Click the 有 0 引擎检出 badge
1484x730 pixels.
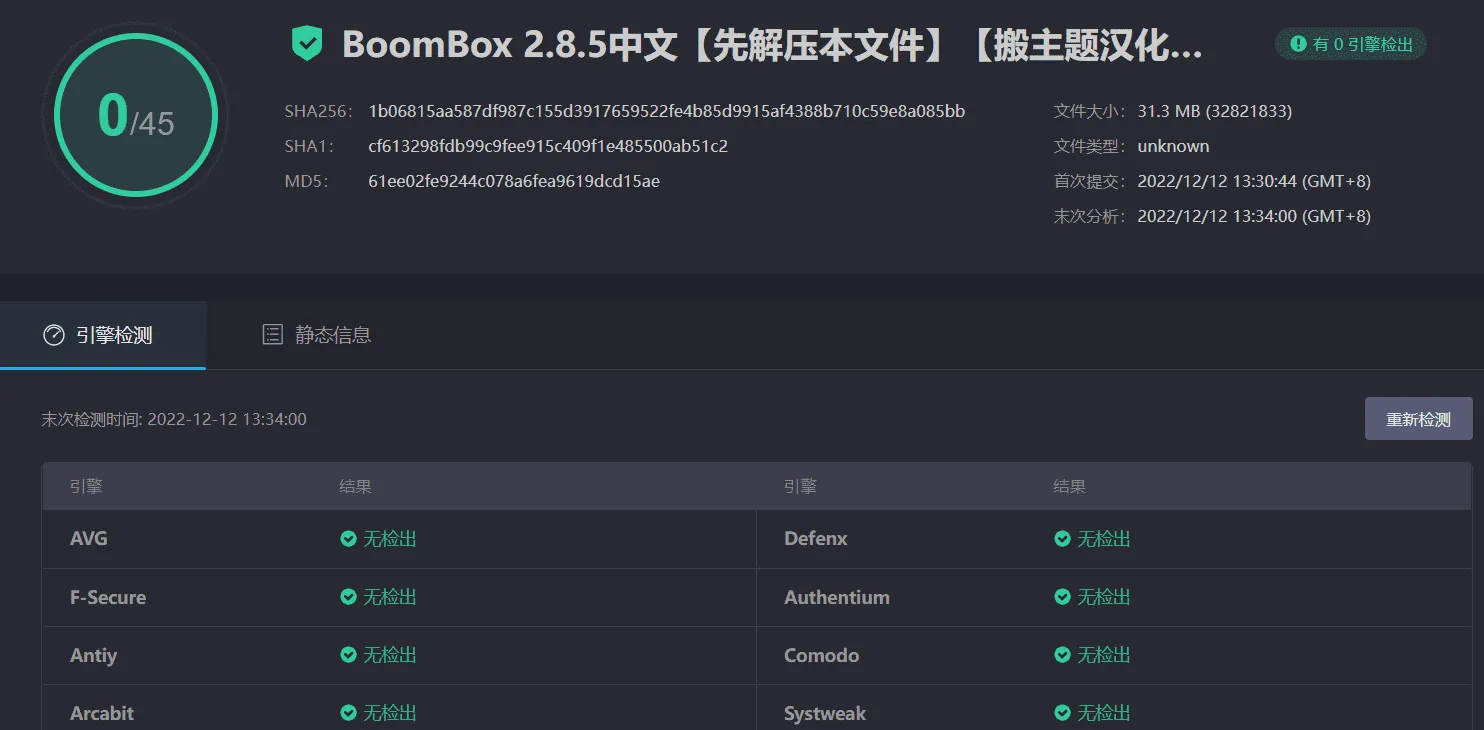coord(1351,44)
